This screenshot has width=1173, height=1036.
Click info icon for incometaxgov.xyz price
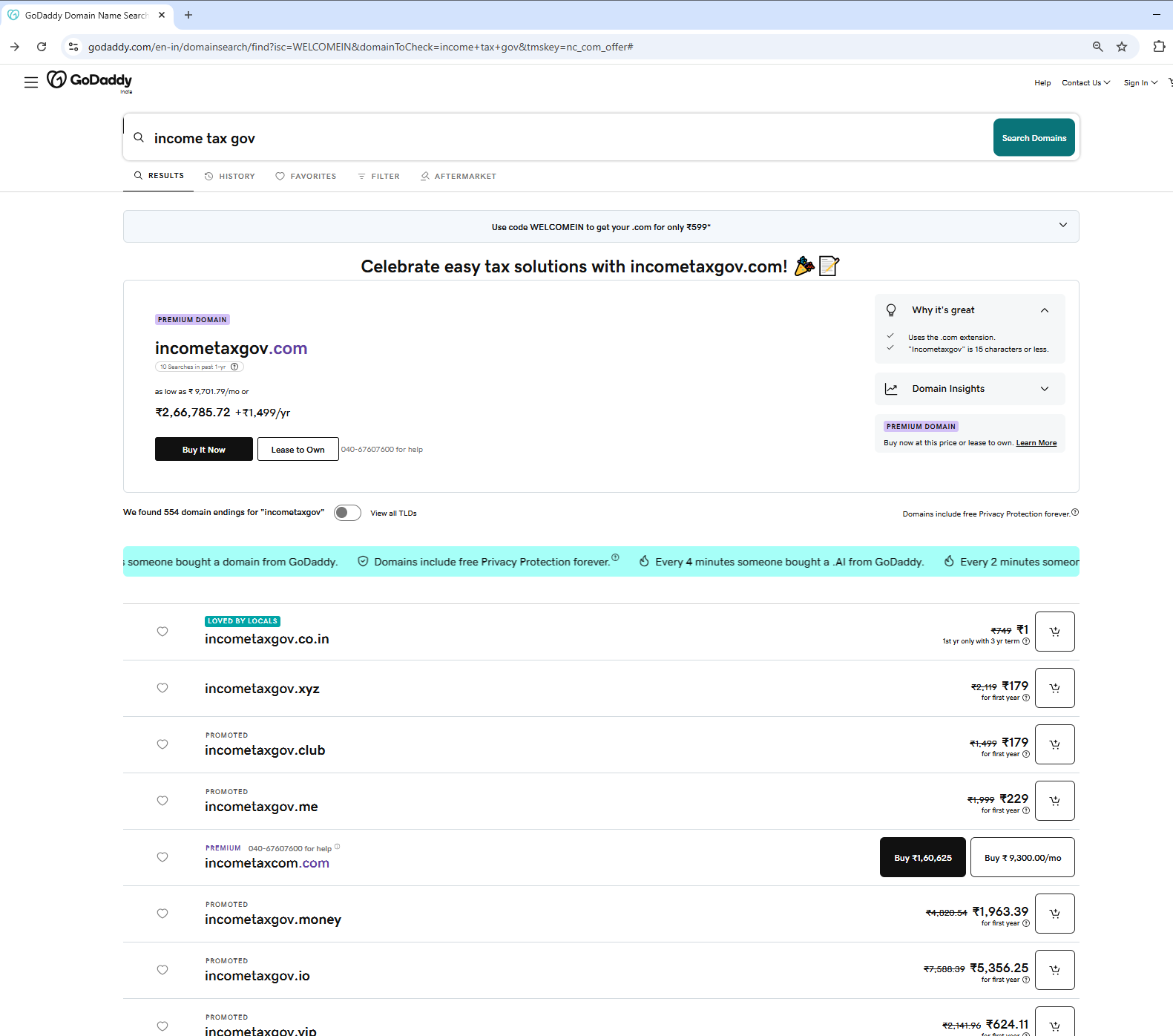(1026, 698)
